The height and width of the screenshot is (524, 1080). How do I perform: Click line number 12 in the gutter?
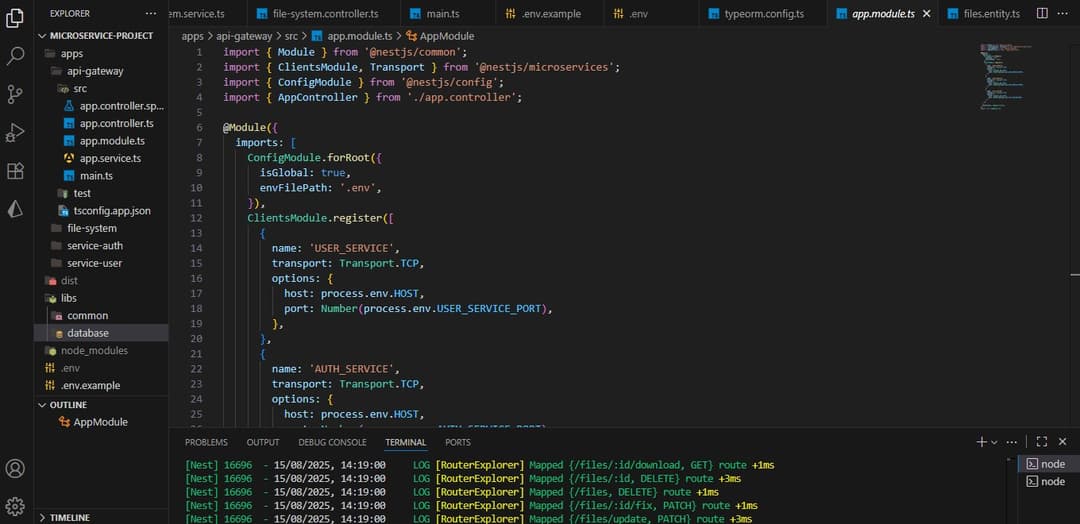point(197,218)
